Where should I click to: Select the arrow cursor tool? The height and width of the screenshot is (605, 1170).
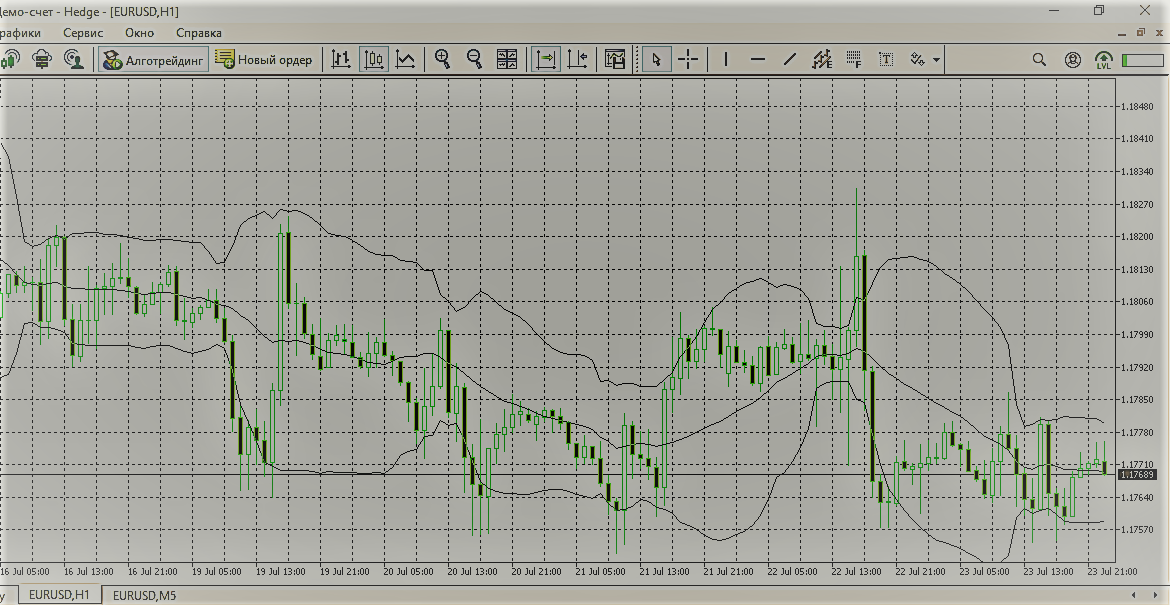pos(657,59)
